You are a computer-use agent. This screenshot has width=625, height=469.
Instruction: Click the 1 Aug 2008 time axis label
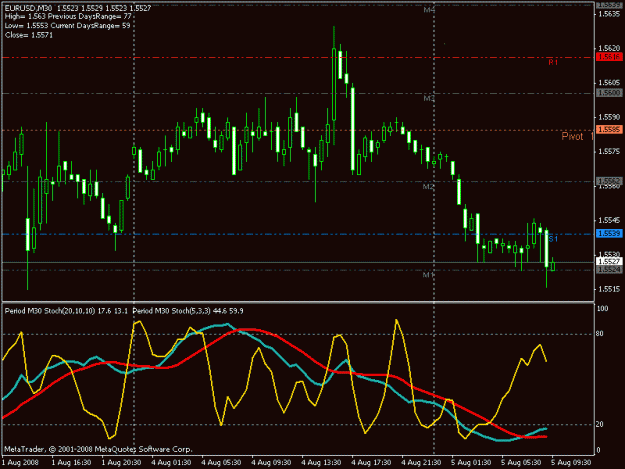[21, 462]
